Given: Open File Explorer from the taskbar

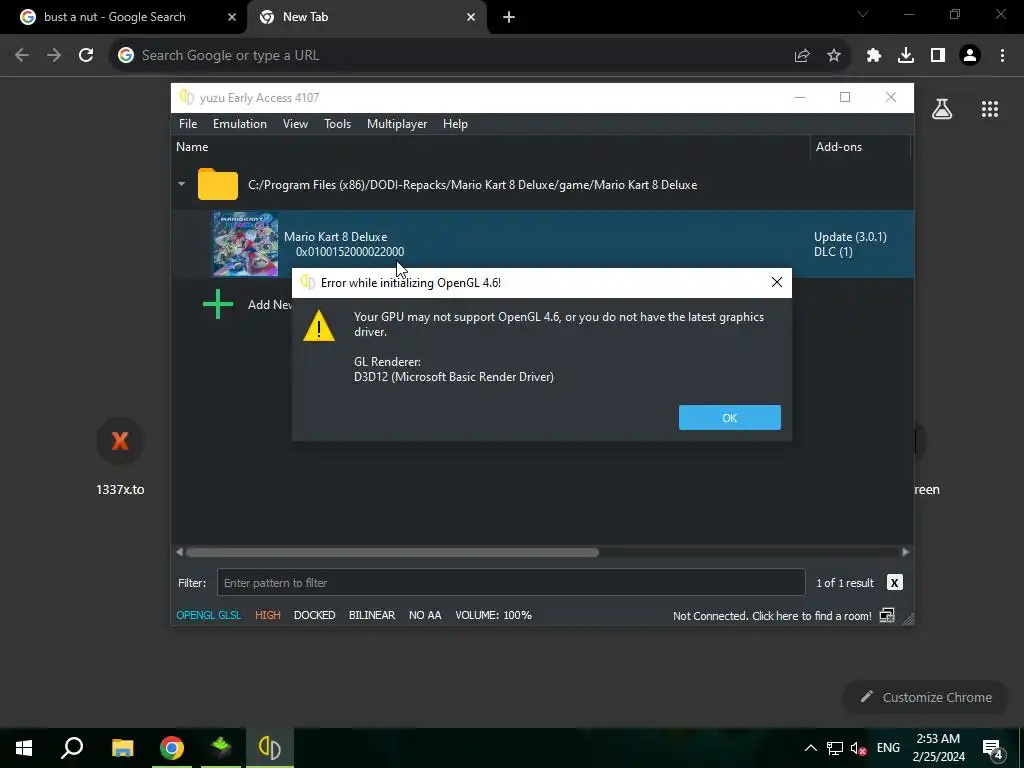Looking at the screenshot, I should (x=122, y=748).
